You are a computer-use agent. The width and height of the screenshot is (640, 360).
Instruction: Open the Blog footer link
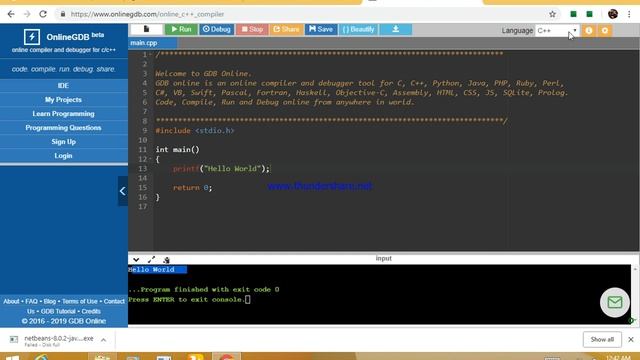tap(49, 301)
